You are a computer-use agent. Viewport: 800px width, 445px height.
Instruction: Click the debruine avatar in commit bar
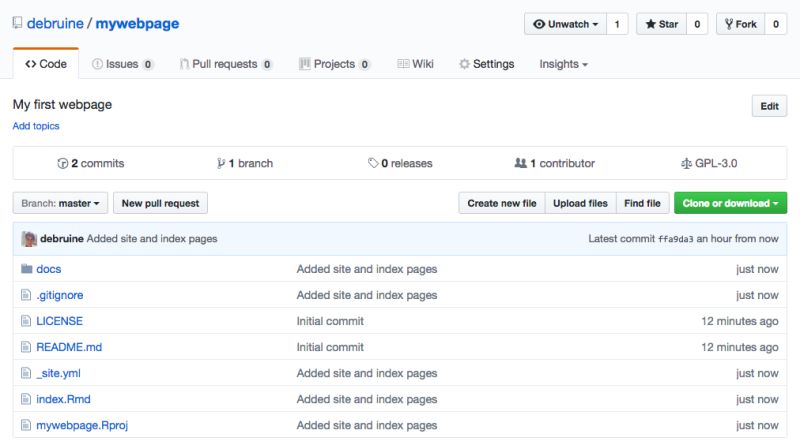(29, 238)
